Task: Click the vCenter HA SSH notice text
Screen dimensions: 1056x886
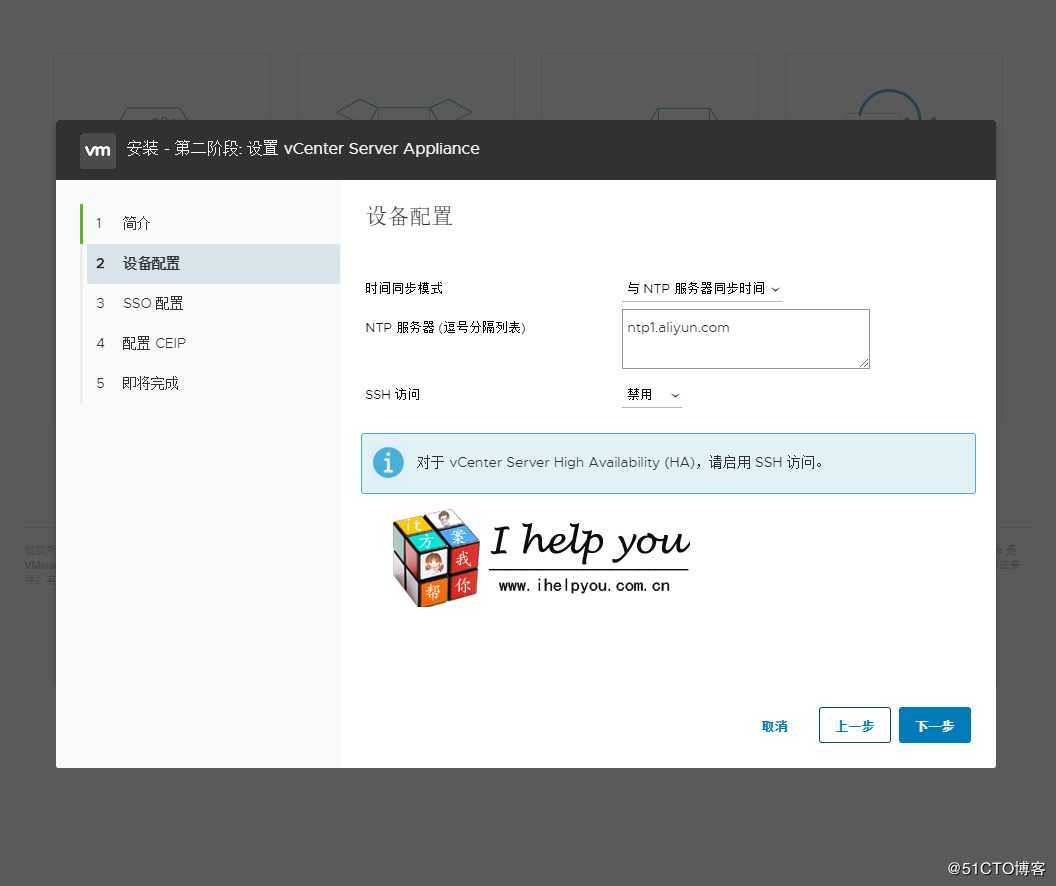Action: point(620,463)
